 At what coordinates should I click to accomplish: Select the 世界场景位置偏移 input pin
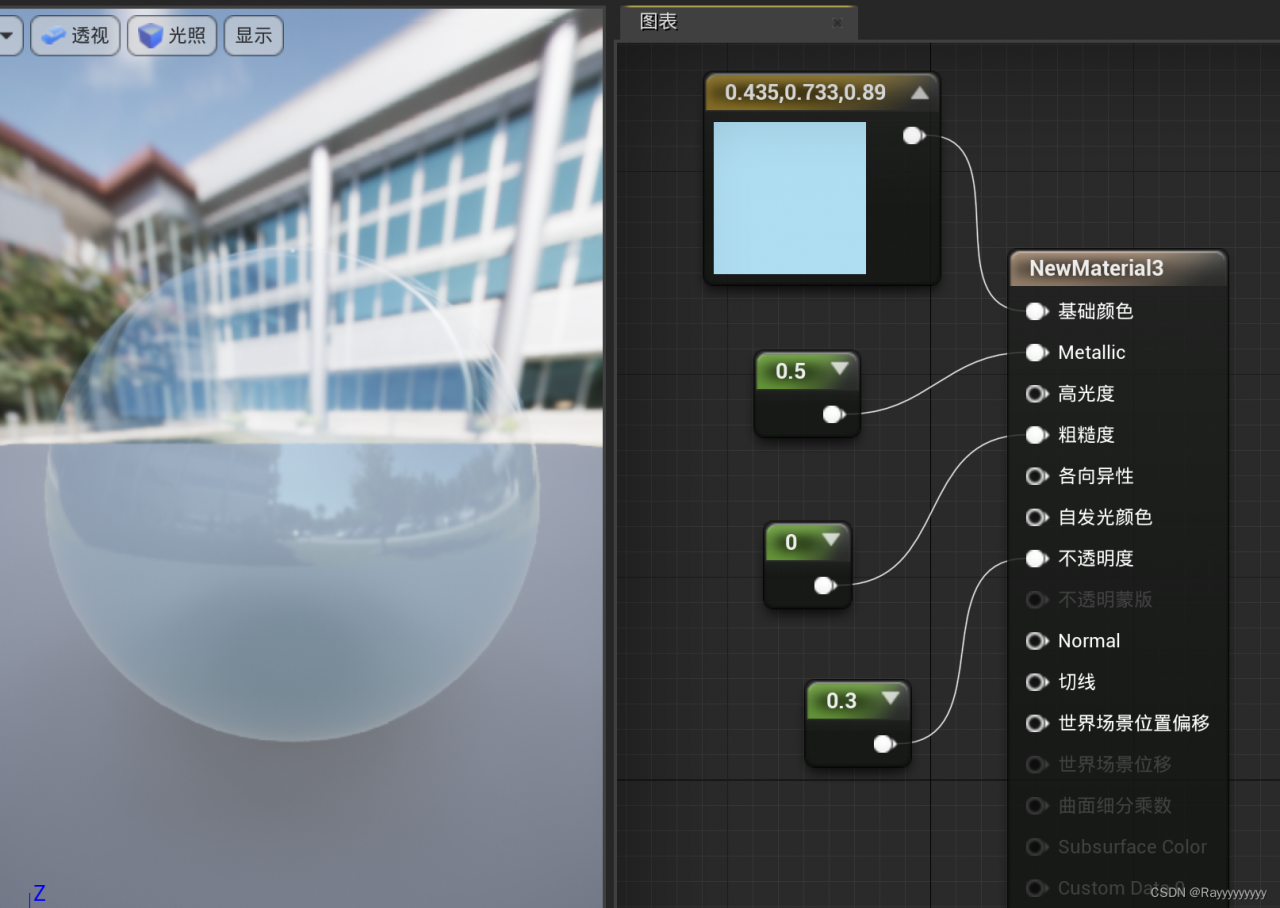click(1037, 723)
